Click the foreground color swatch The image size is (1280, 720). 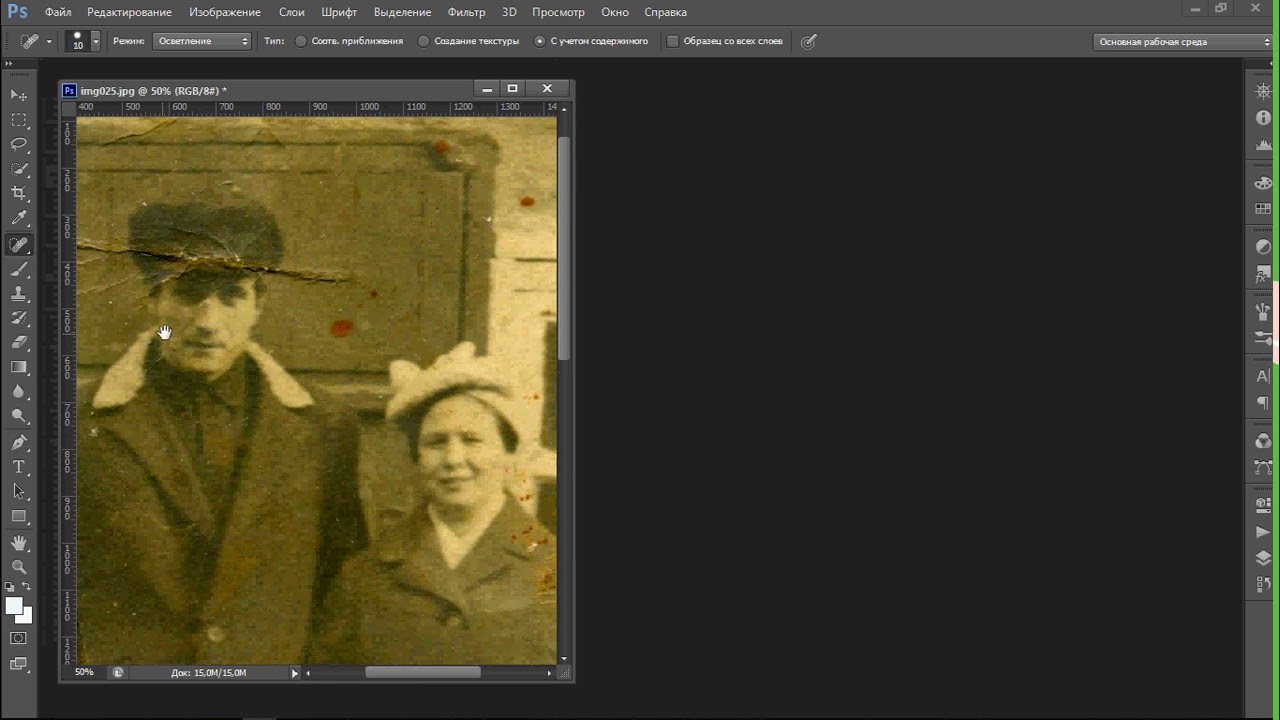(x=13, y=605)
